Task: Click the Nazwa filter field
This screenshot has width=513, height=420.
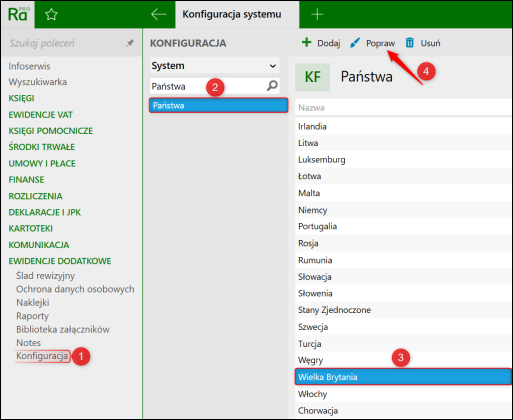Action: (x=403, y=108)
